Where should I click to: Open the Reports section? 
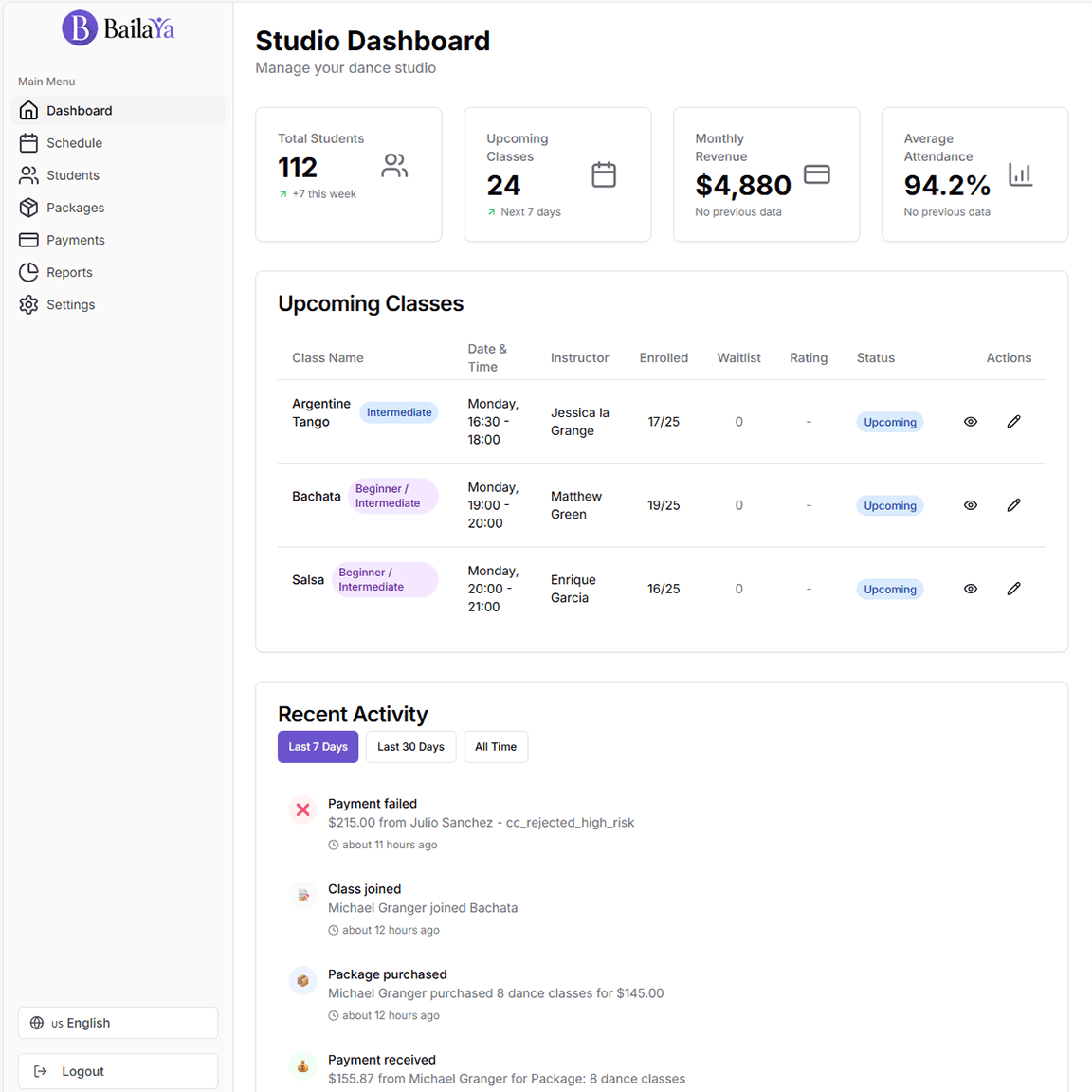(x=69, y=272)
